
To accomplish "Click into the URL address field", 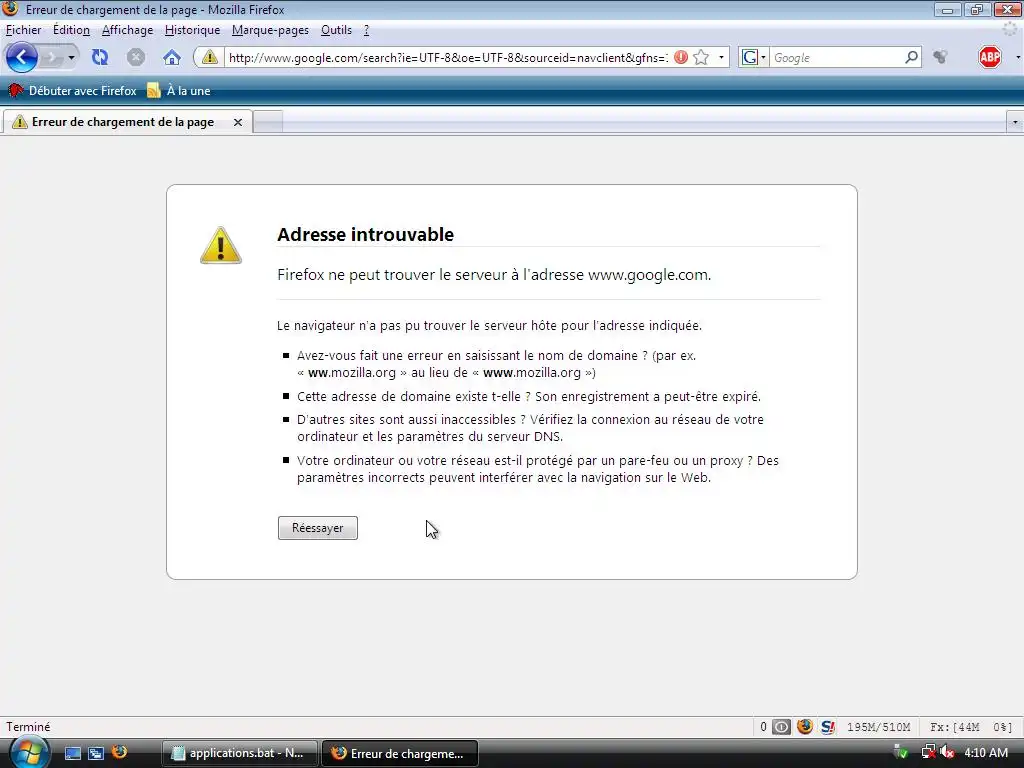I will [447, 57].
